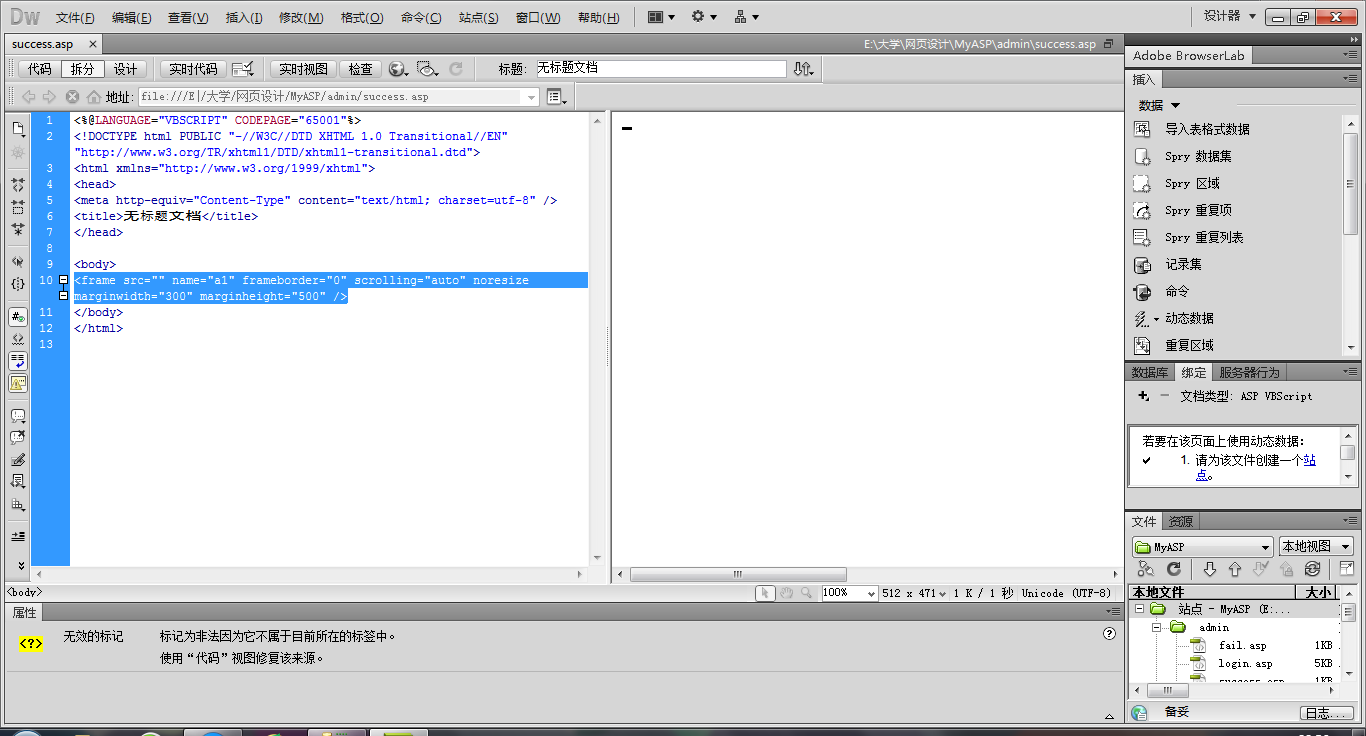Image resolution: width=1366 pixels, height=736 pixels.
Task: Click refresh icon in Files panel
Action: 1174,568
